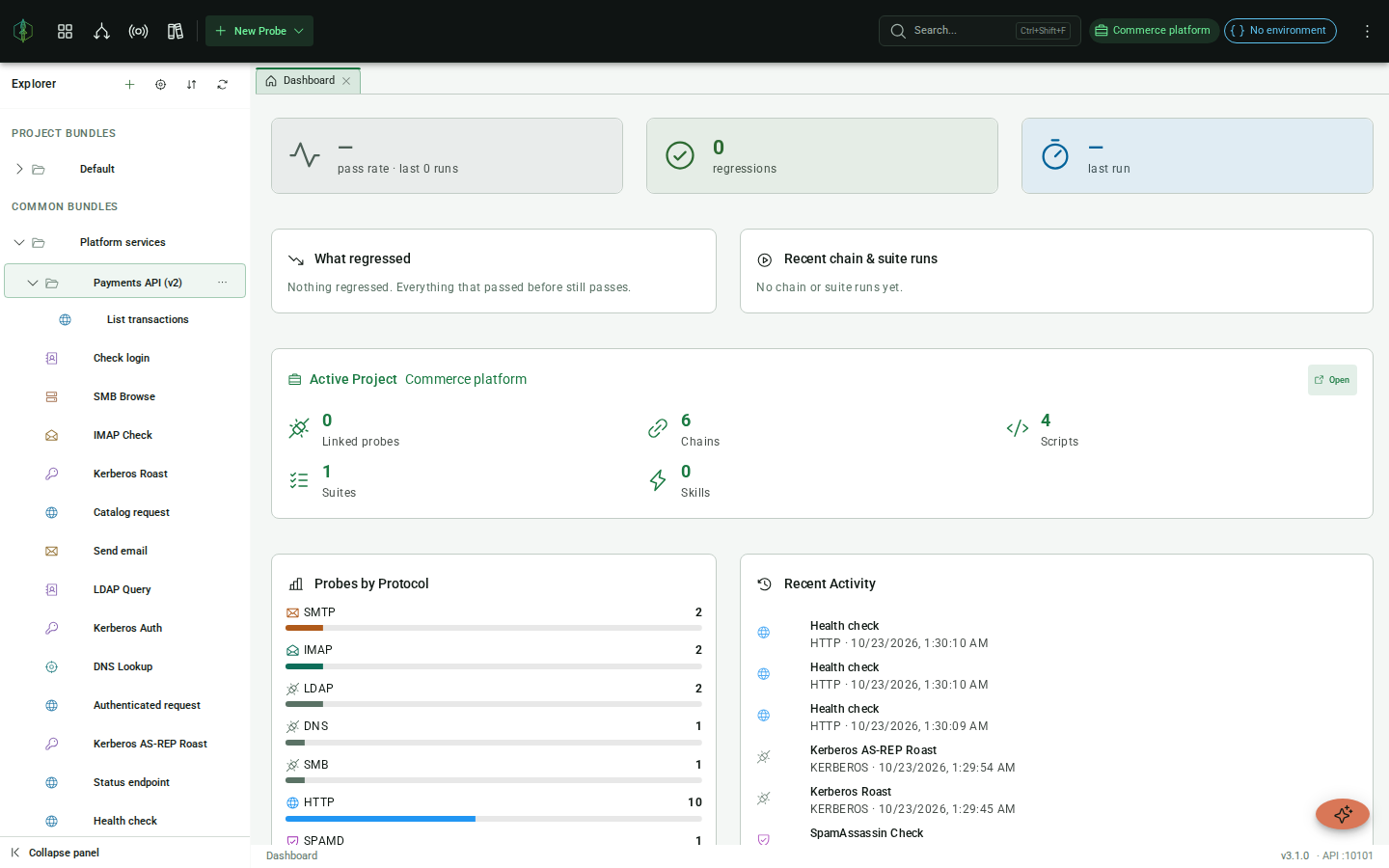
Task: Click the Commerce platform project link
Action: coord(466,379)
